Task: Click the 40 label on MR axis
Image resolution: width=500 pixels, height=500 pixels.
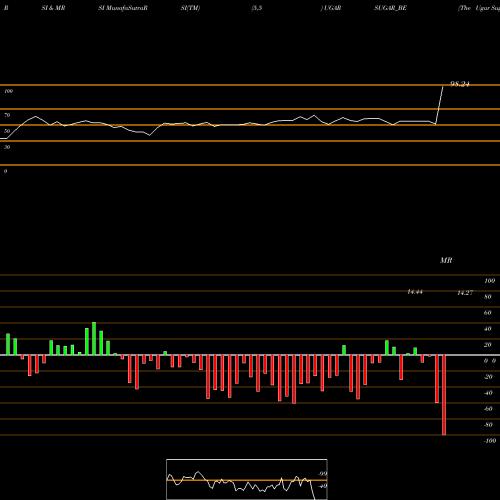Action: tap(488, 329)
